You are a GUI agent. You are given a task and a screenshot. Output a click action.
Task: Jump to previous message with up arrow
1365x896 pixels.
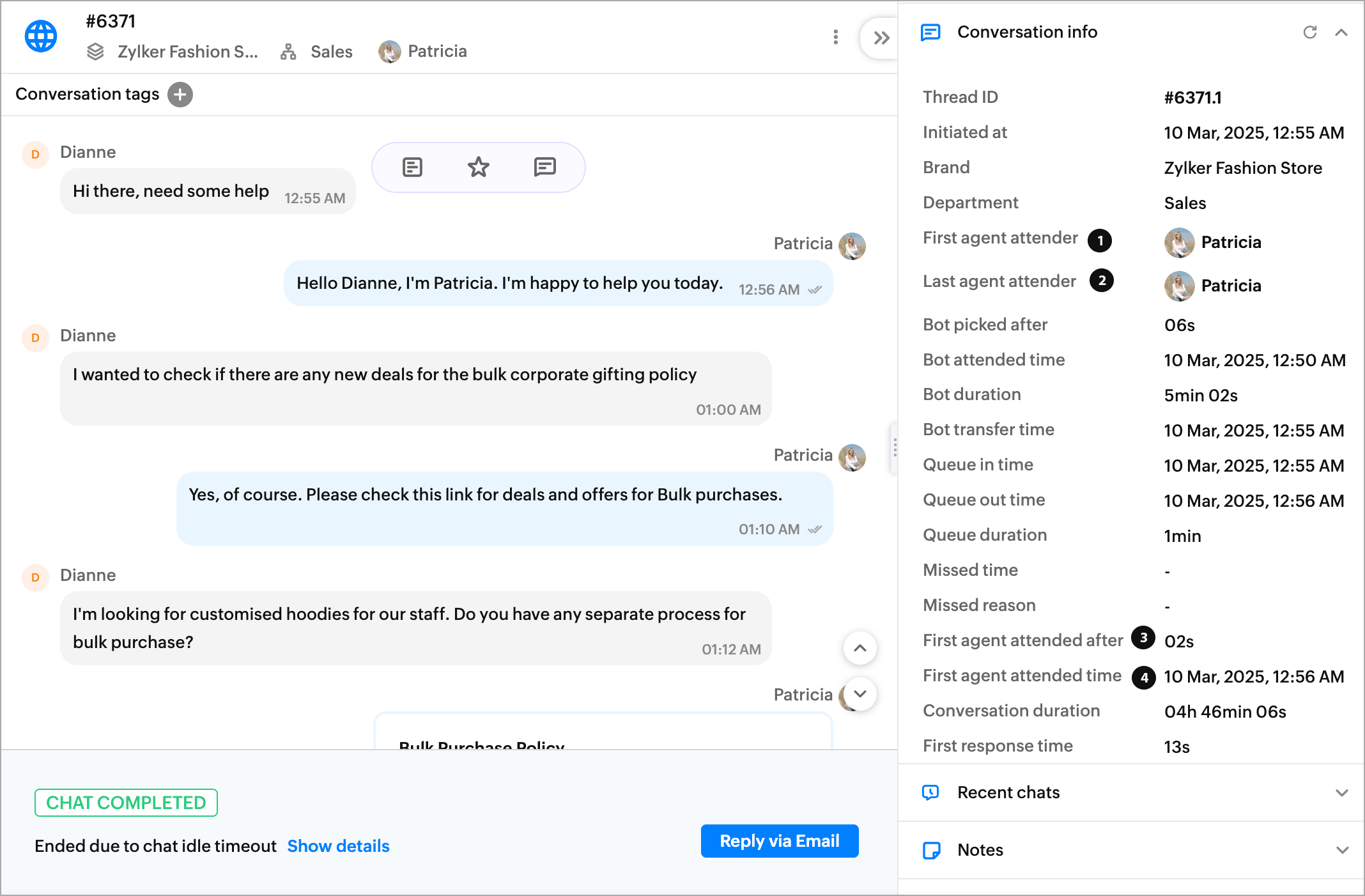click(860, 648)
